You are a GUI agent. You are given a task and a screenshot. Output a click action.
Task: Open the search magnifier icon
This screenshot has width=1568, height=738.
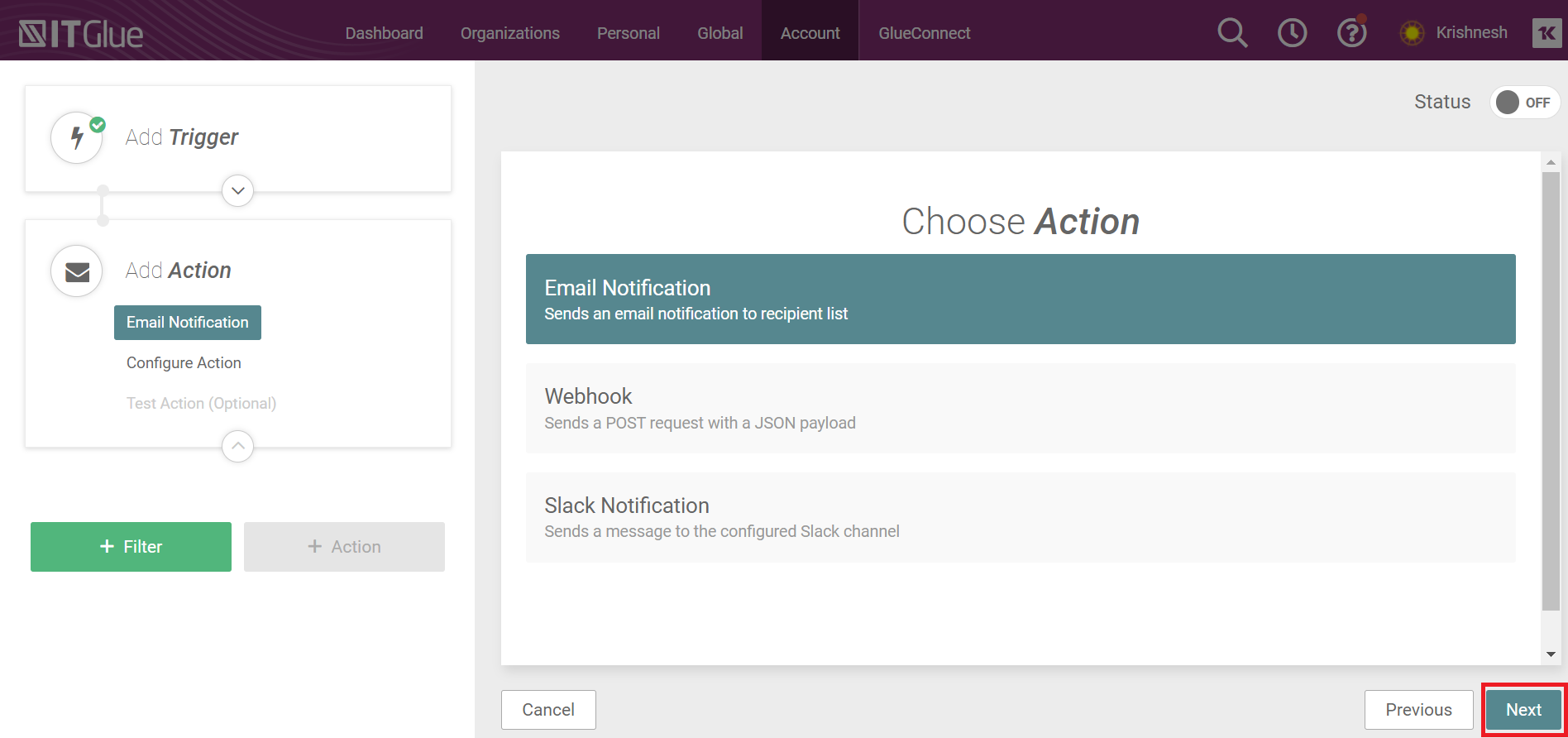coord(1232,33)
